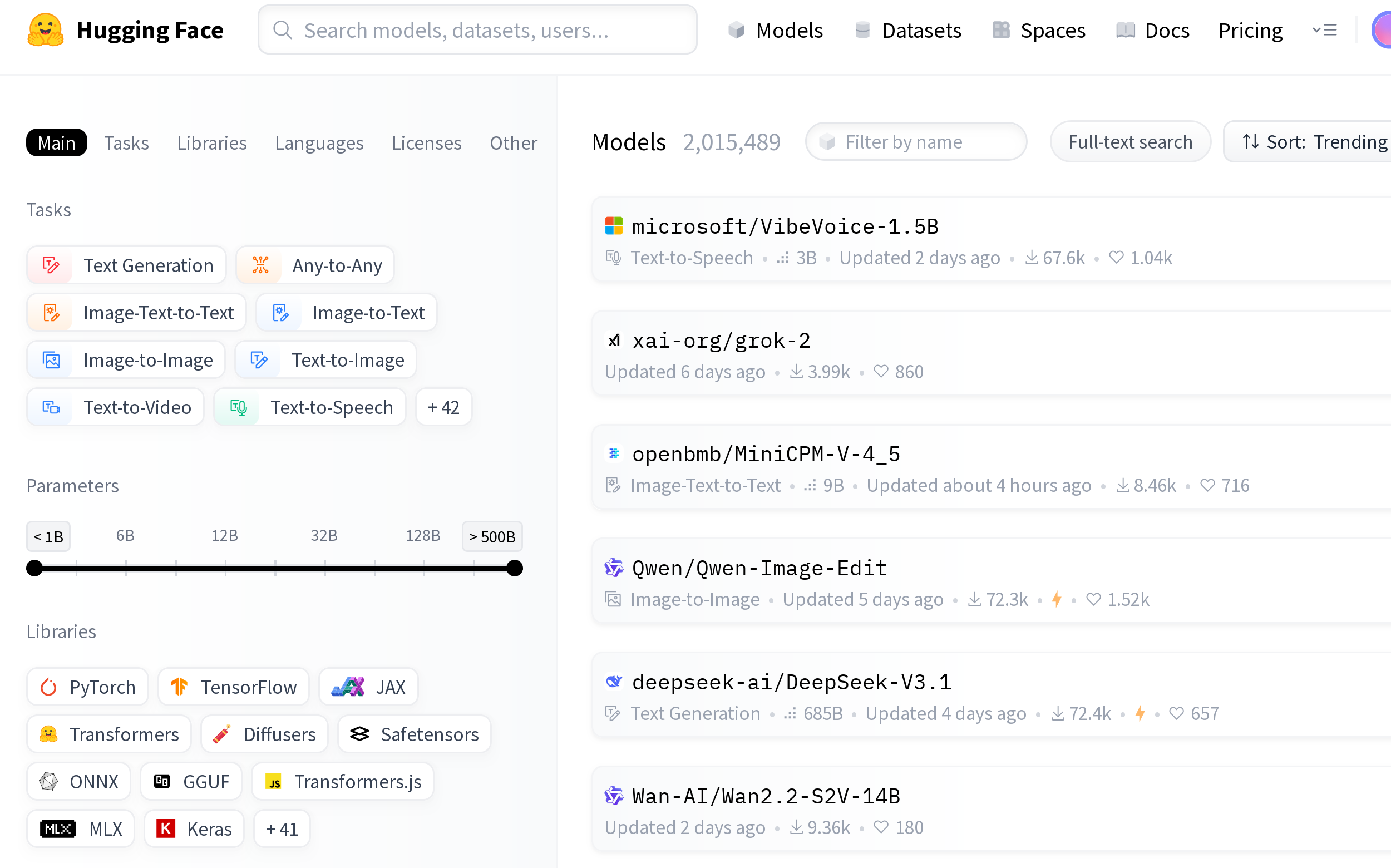Switch to the Tasks filter tab

pyautogui.click(x=126, y=142)
